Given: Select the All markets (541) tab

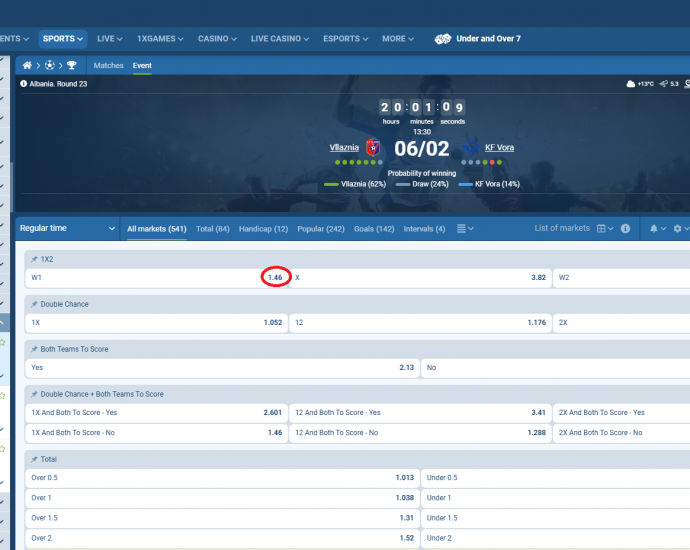Looking at the screenshot, I should coord(157,229).
